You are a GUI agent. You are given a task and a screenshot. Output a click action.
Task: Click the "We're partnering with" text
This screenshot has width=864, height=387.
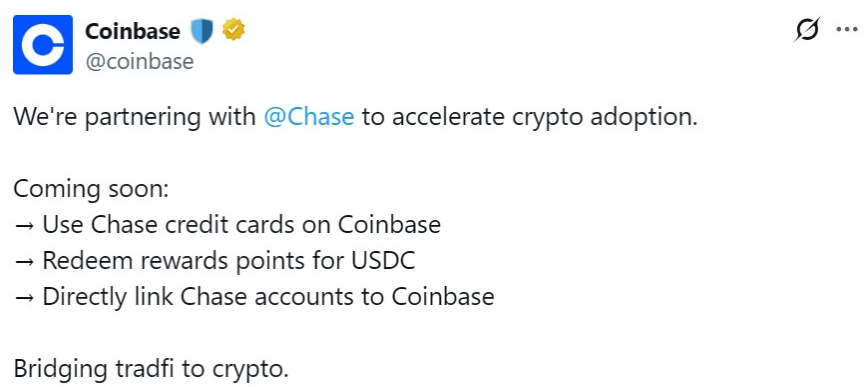[x=135, y=117]
